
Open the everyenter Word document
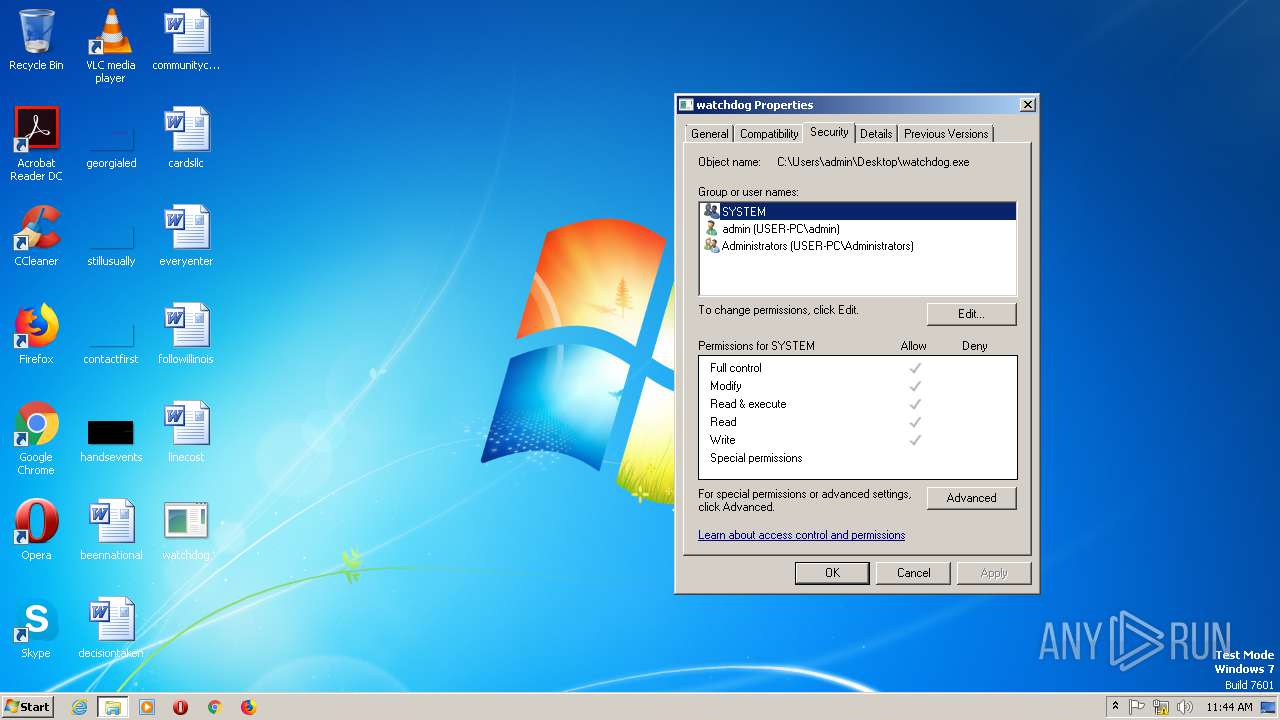coord(186,236)
